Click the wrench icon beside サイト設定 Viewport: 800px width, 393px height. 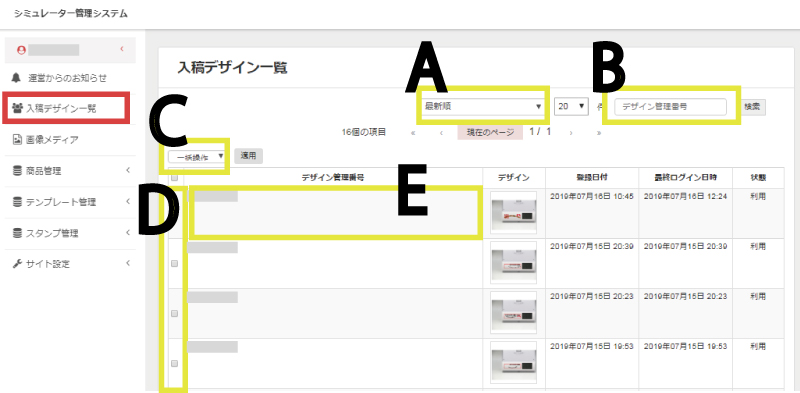(17, 264)
